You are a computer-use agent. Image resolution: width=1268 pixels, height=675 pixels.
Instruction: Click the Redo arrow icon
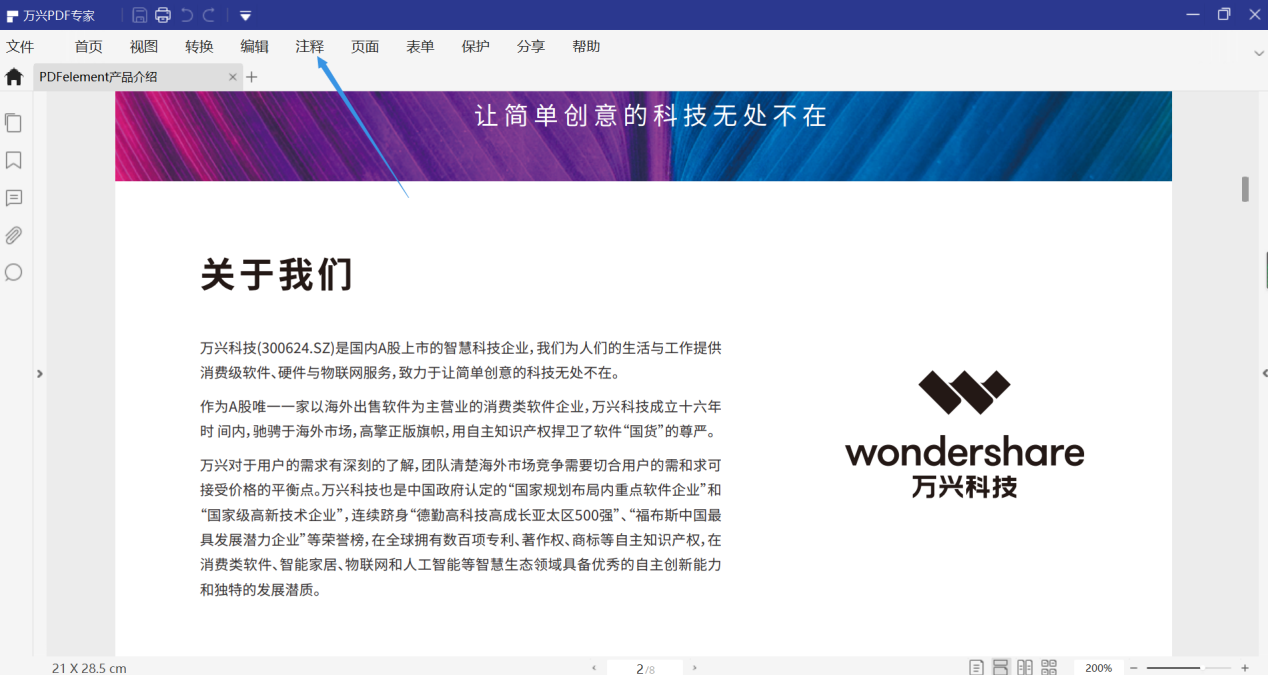209,15
